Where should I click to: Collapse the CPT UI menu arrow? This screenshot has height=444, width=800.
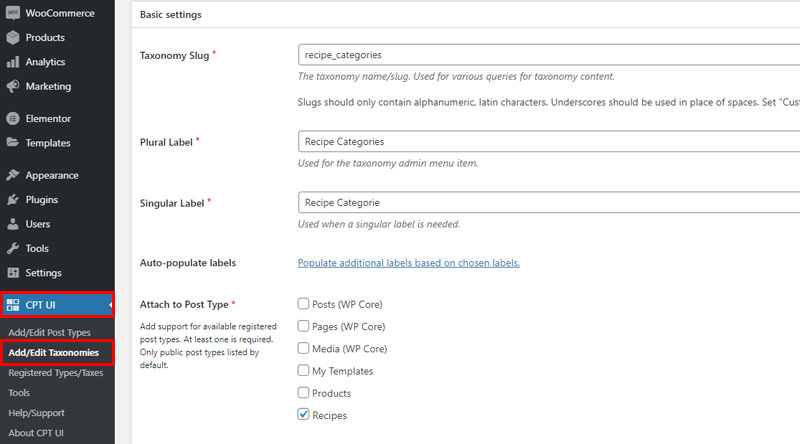point(110,305)
